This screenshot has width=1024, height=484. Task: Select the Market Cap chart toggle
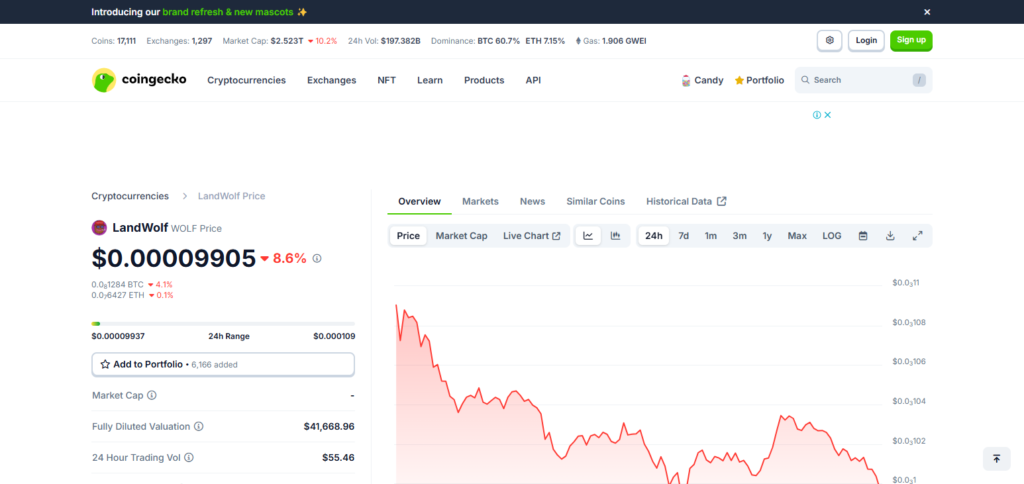coord(461,236)
